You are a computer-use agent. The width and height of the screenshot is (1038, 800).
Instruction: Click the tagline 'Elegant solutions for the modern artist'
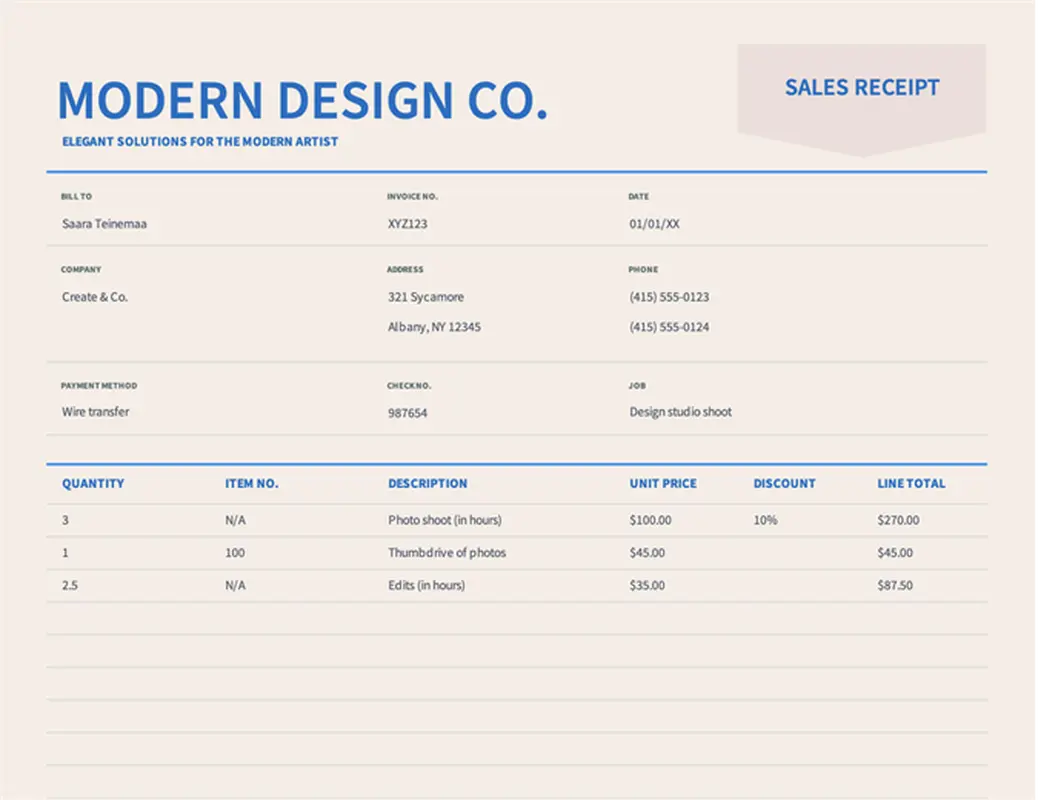pyautogui.click(x=200, y=142)
